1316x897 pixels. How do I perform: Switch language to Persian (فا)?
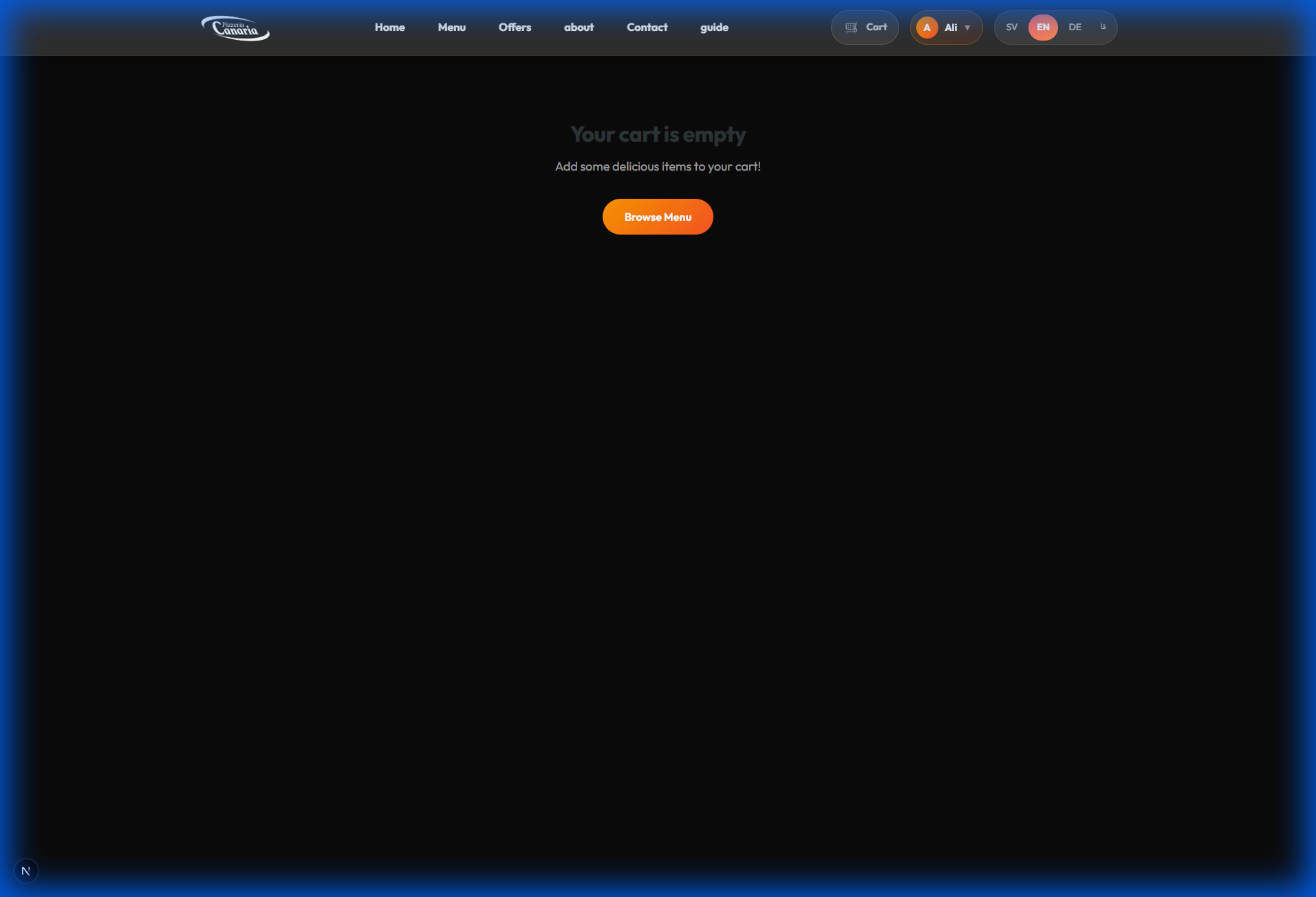1103,28
